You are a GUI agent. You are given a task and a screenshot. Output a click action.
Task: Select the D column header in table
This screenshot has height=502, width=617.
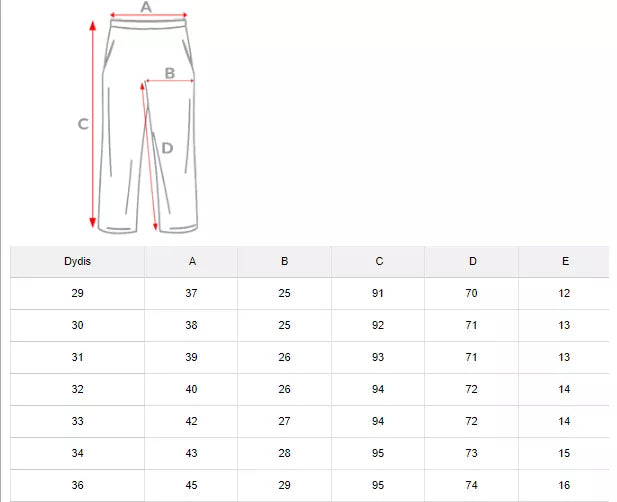472,262
